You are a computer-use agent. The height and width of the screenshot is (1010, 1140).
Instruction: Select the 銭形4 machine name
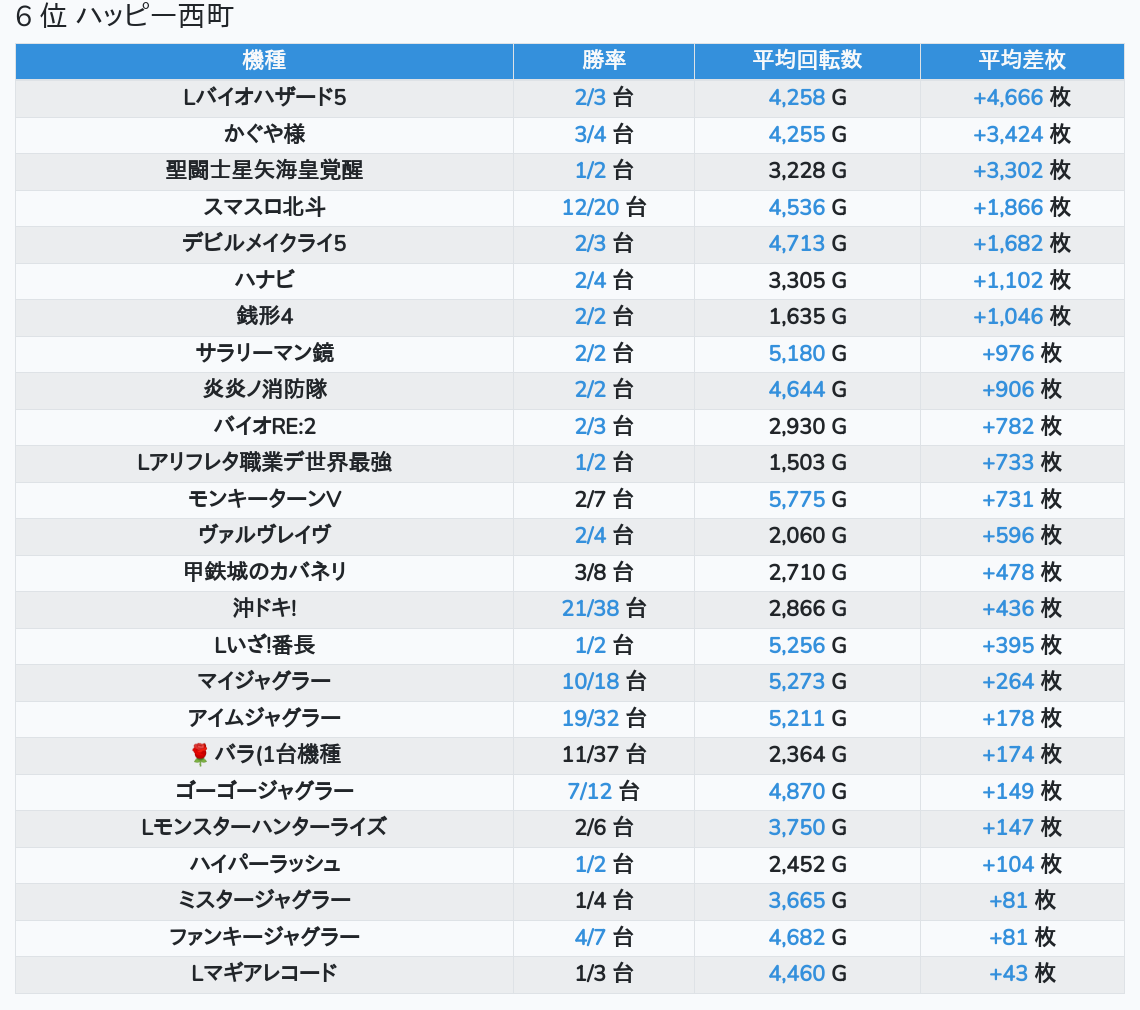click(265, 316)
